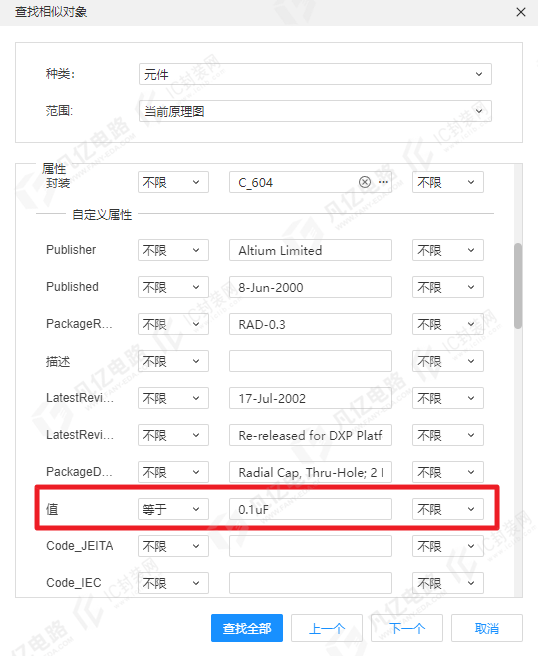This screenshot has width=538, height=656.
Task: Click the 17-Jul-2002 input field
Action: pos(310,398)
